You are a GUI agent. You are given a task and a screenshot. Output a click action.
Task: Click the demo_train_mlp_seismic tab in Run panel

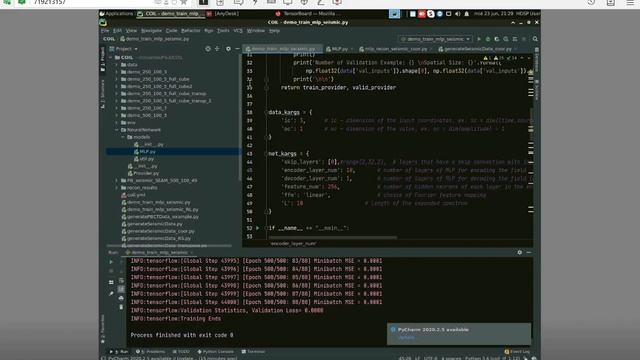tap(159, 252)
